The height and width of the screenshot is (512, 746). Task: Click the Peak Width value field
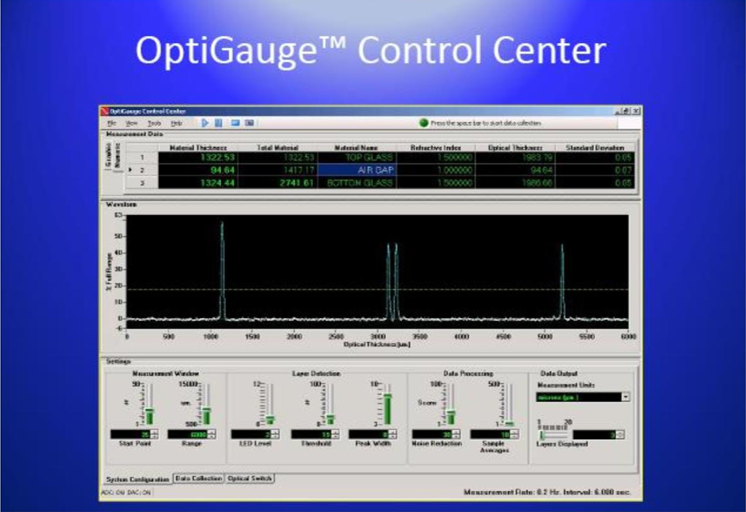(369, 434)
